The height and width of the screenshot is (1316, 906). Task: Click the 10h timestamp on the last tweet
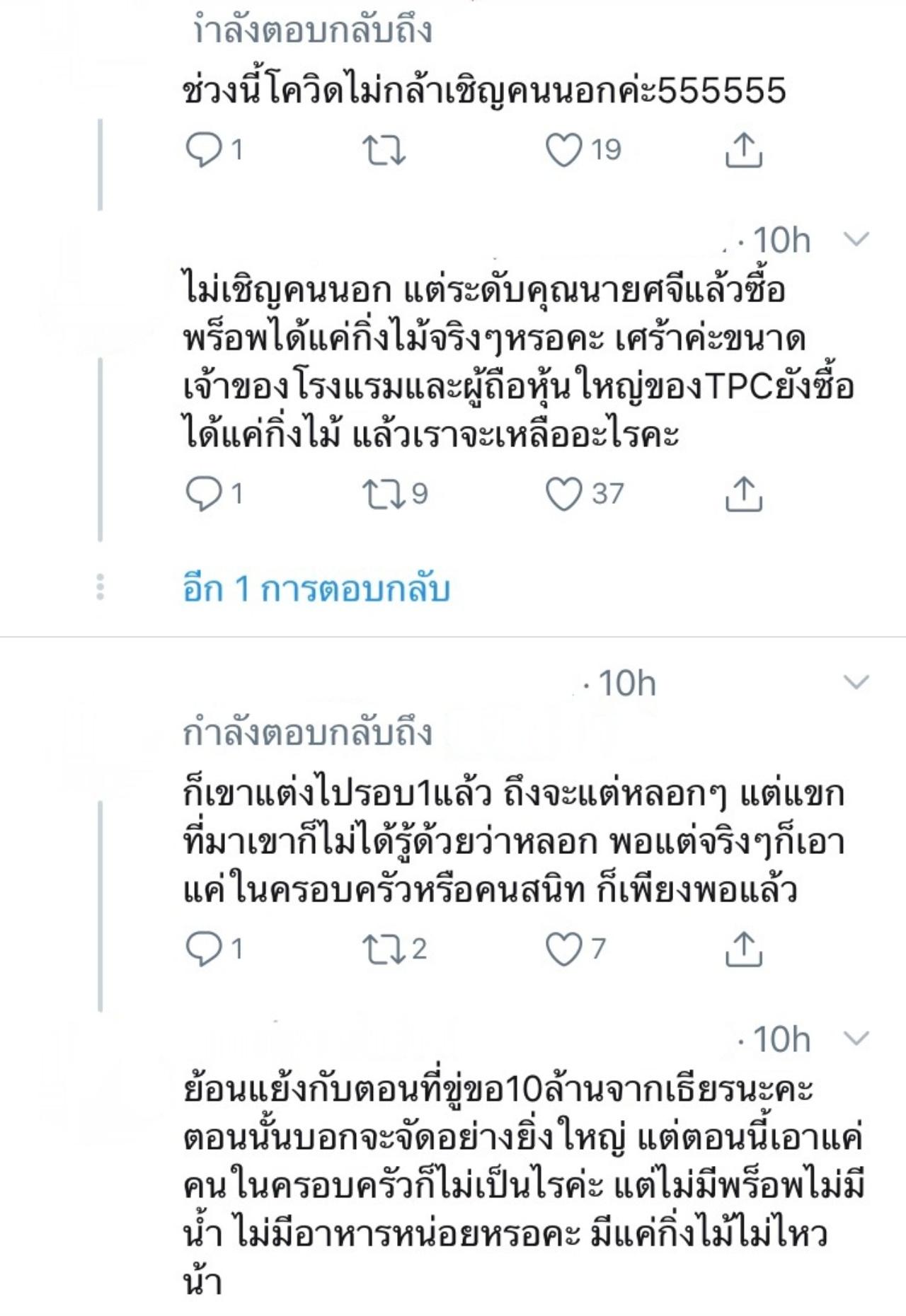click(x=781, y=1039)
